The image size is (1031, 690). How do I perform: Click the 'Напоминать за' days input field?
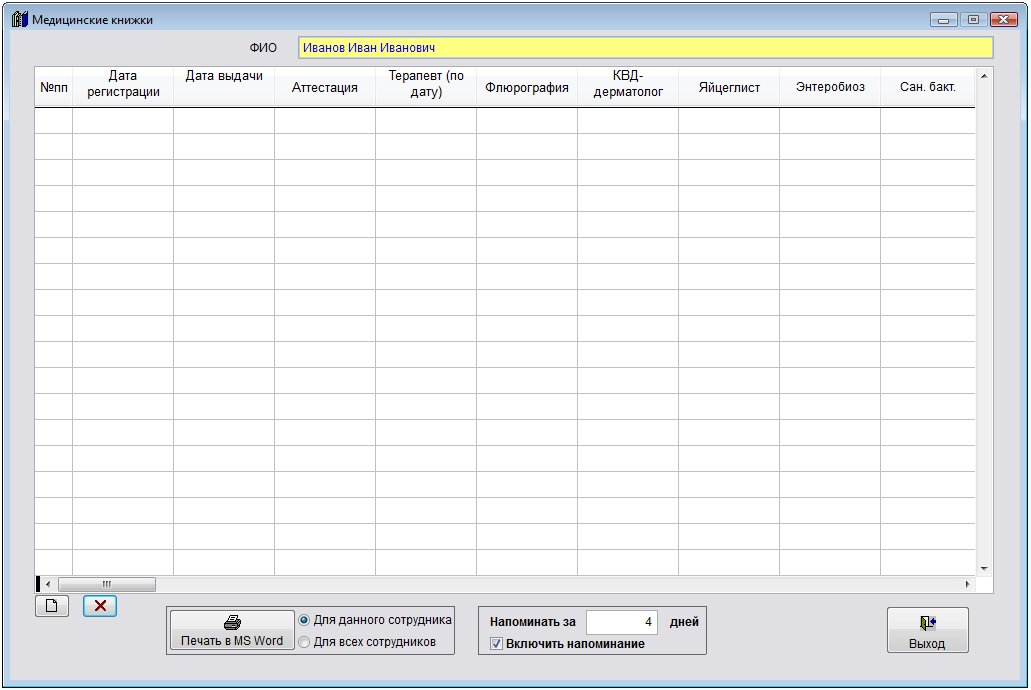[x=621, y=622]
